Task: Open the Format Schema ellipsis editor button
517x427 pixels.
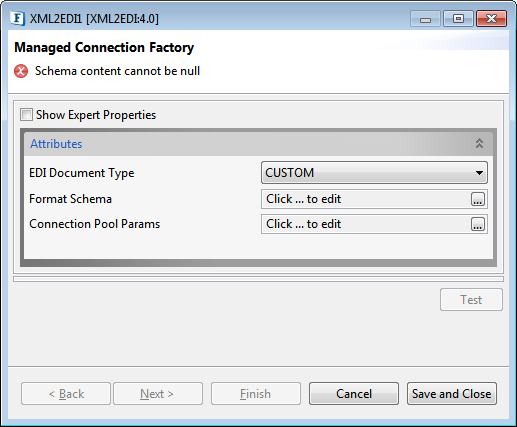Action: (x=478, y=199)
